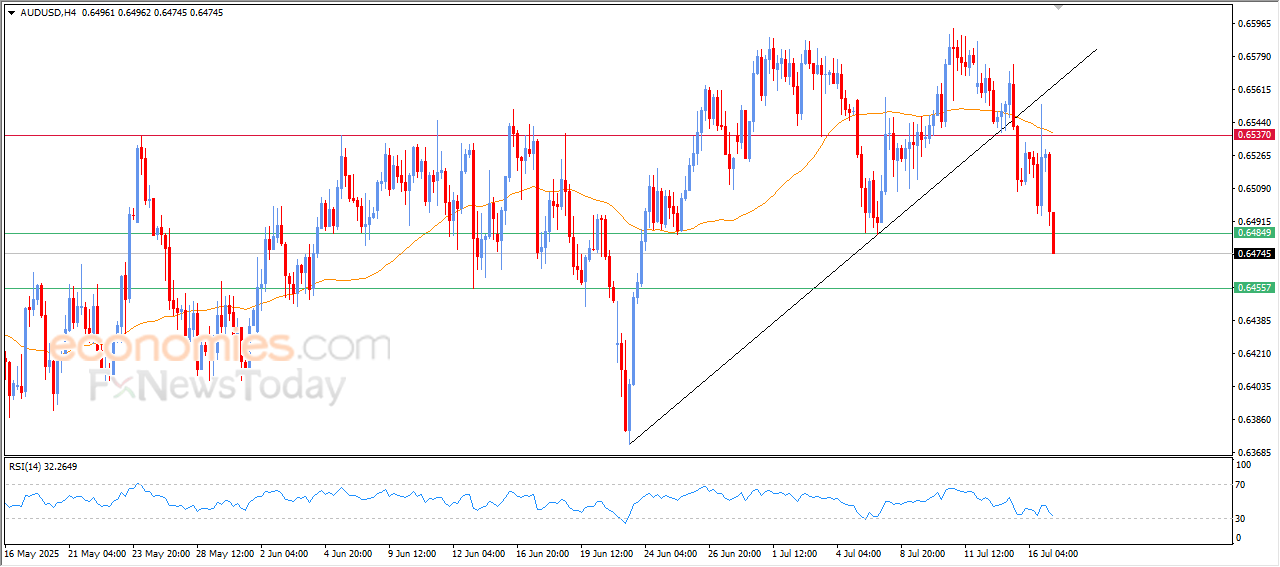This screenshot has width=1280, height=567.
Task: Click the 0.64915 price axis value
Action: click(x=1255, y=221)
